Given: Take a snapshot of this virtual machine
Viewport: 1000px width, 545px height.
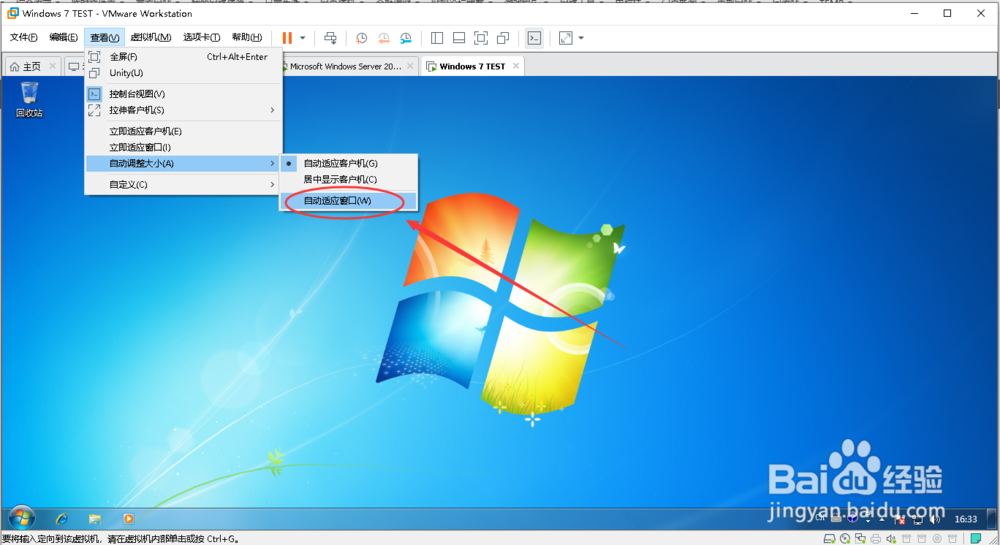Looking at the screenshot, I should pos(361,38).
